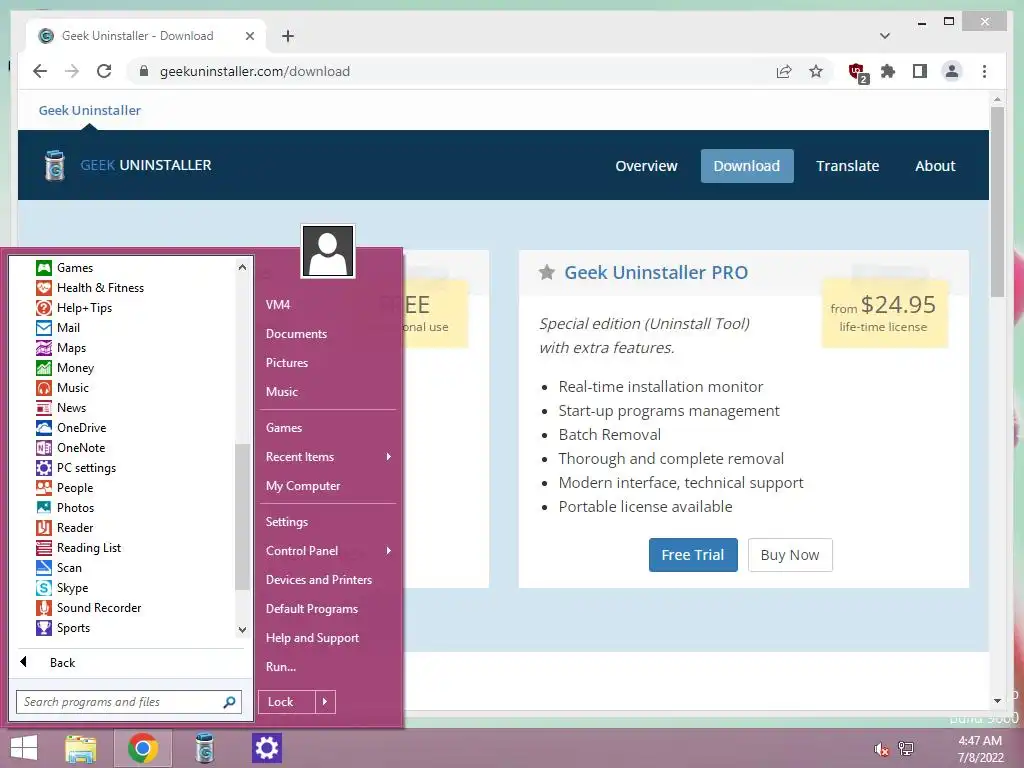Open a new Chrome tab
The height and width of the screenshot is (768, 1024).
pos(288,36)
